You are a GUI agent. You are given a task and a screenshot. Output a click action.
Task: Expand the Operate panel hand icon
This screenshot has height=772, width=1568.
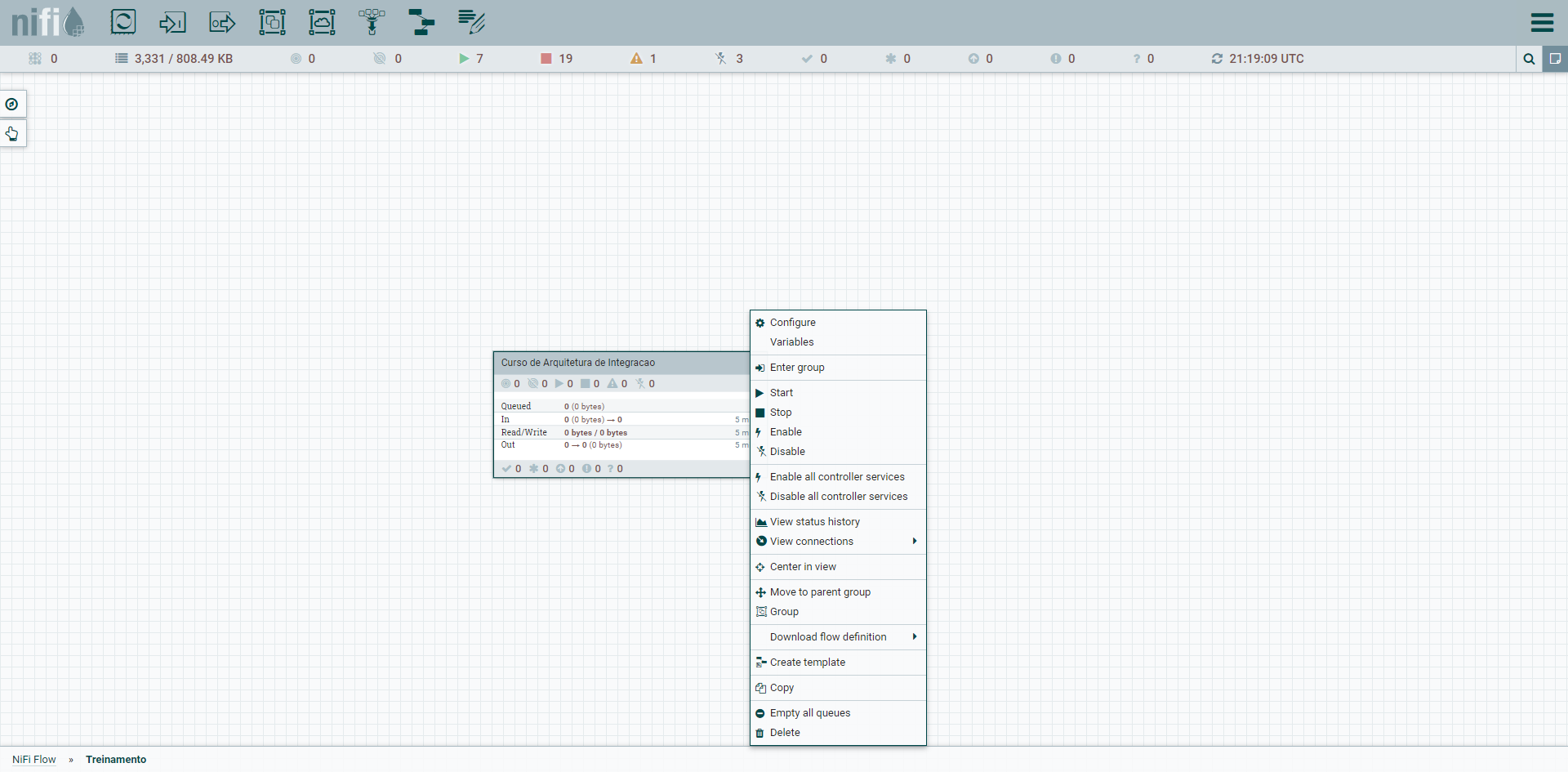12,133
